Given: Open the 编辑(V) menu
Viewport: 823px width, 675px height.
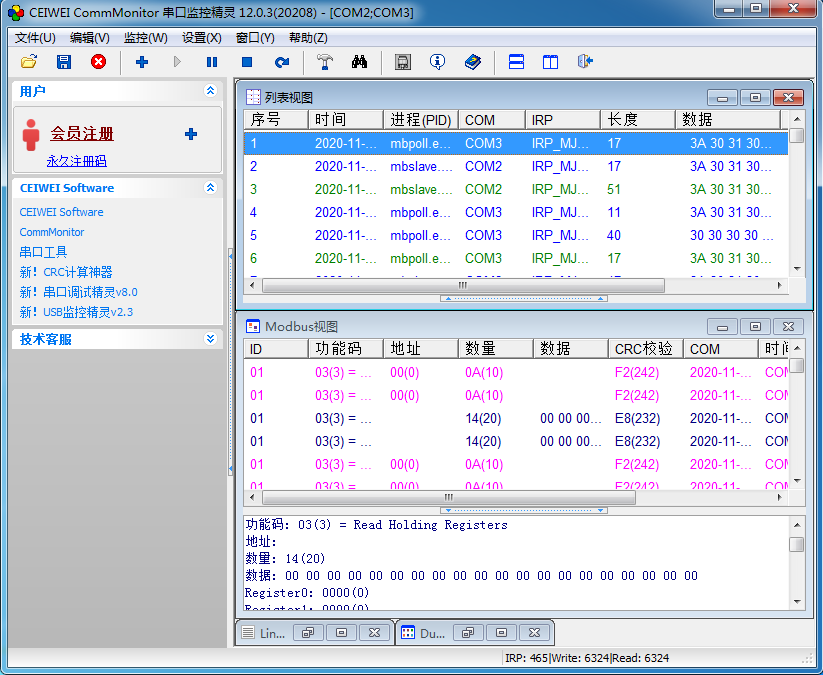Looking at the screenshot, I should (90, 38).
